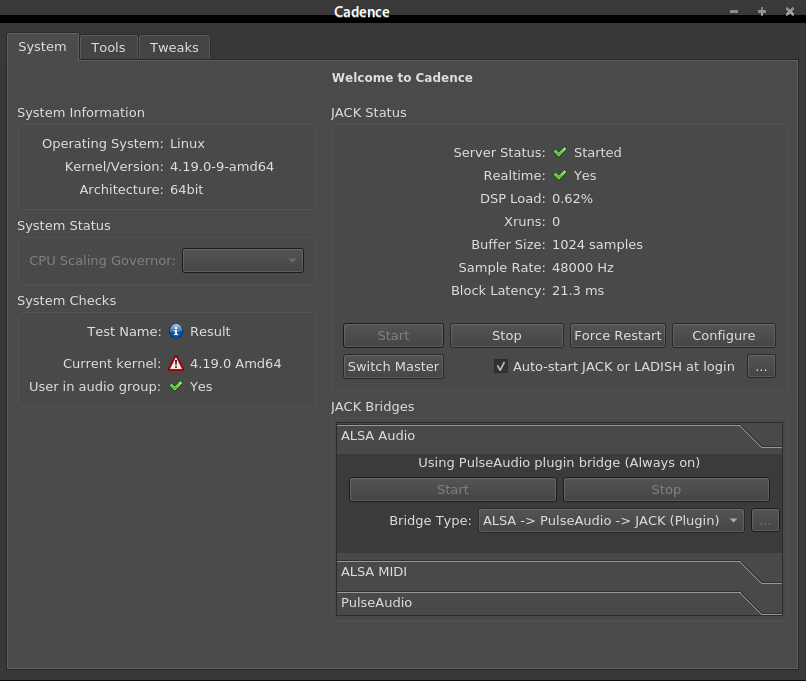This screenshot has height=681, width=806.
Task: Click the green check for audio group
Action: [176, 387]
